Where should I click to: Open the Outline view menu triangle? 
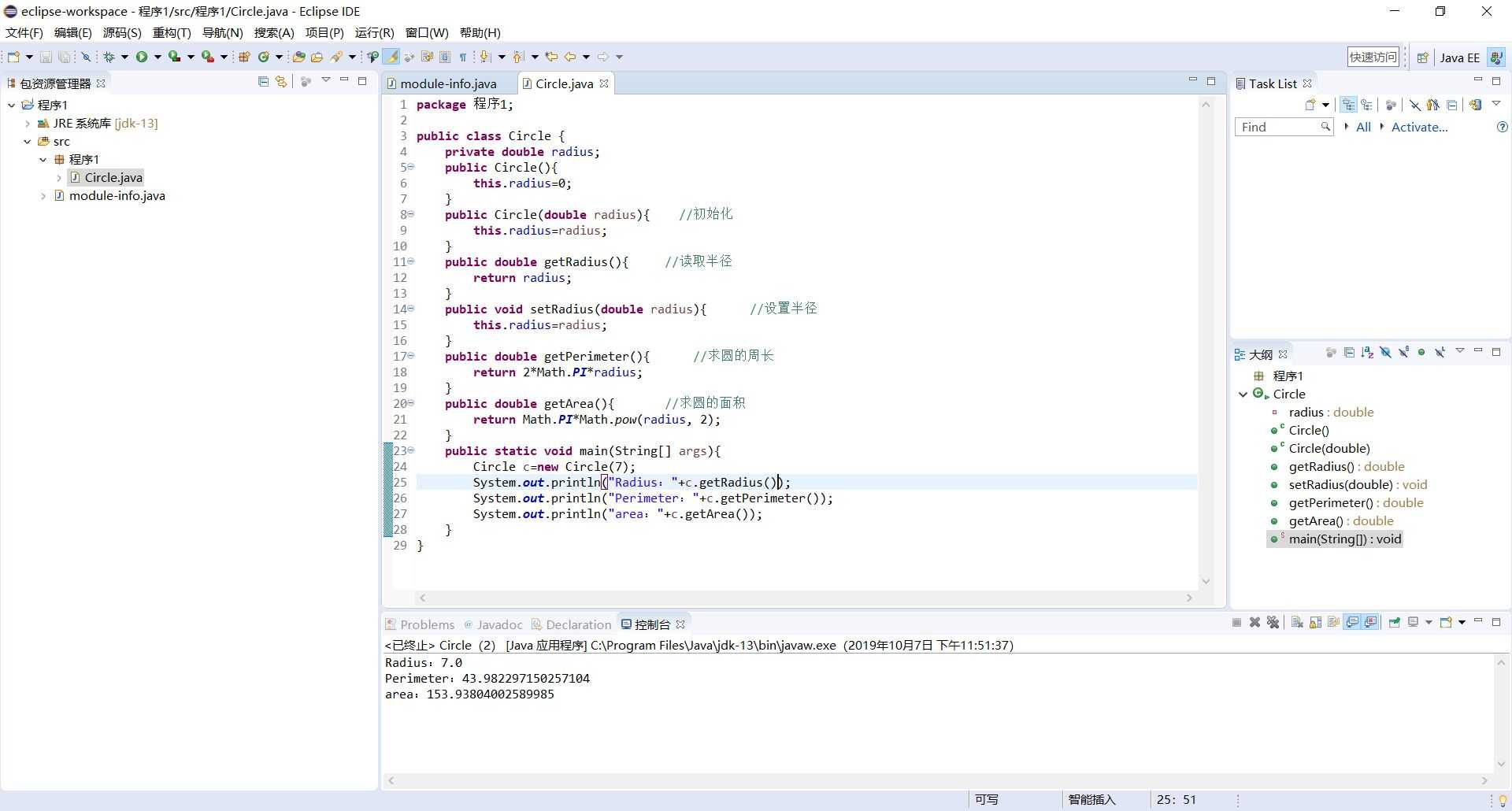(1460, 350)
